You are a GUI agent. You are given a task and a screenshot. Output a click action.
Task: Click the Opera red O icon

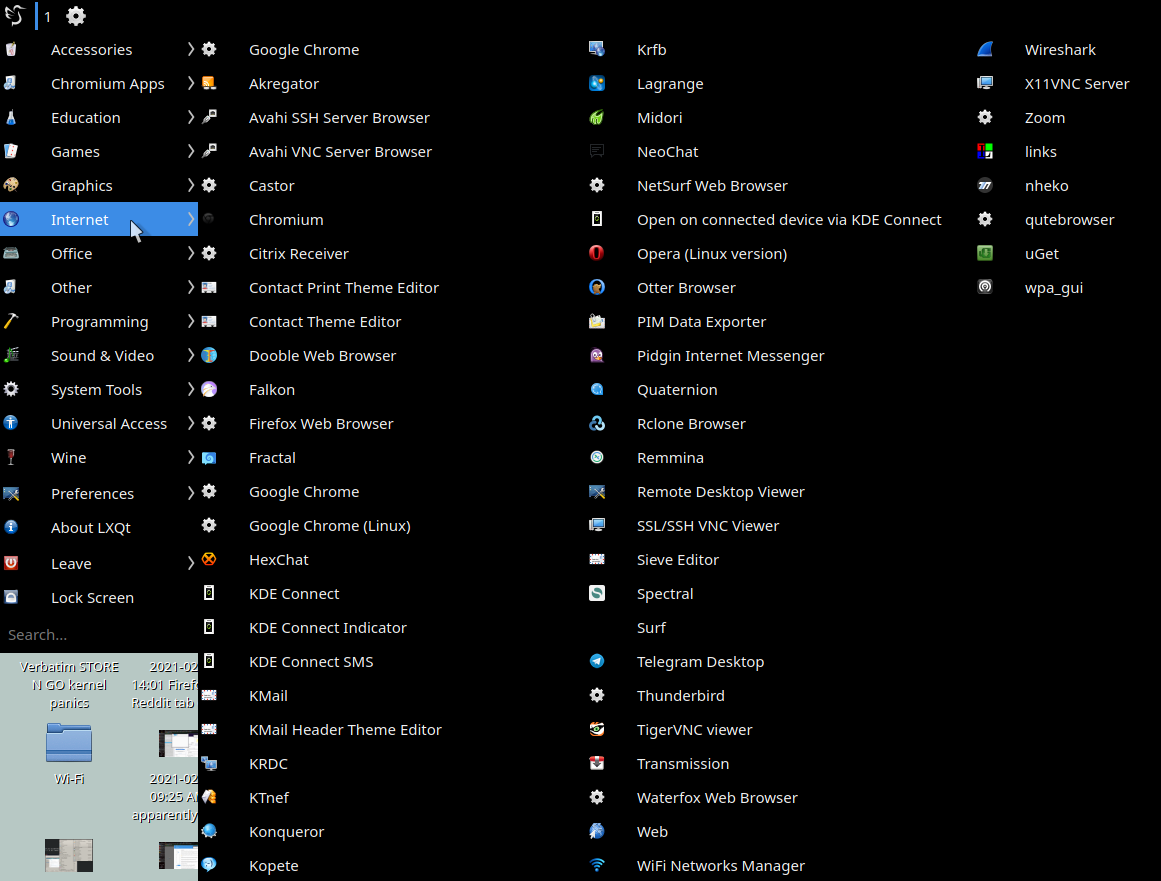597,254
